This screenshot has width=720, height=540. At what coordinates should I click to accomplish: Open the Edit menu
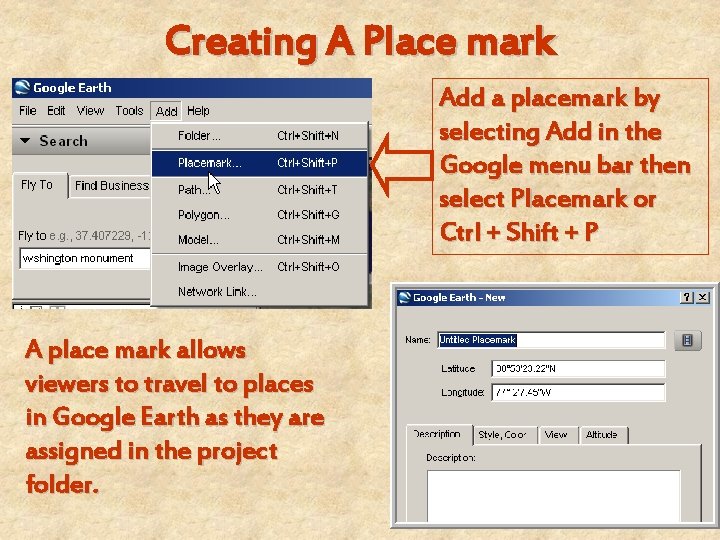coord(56,111)
